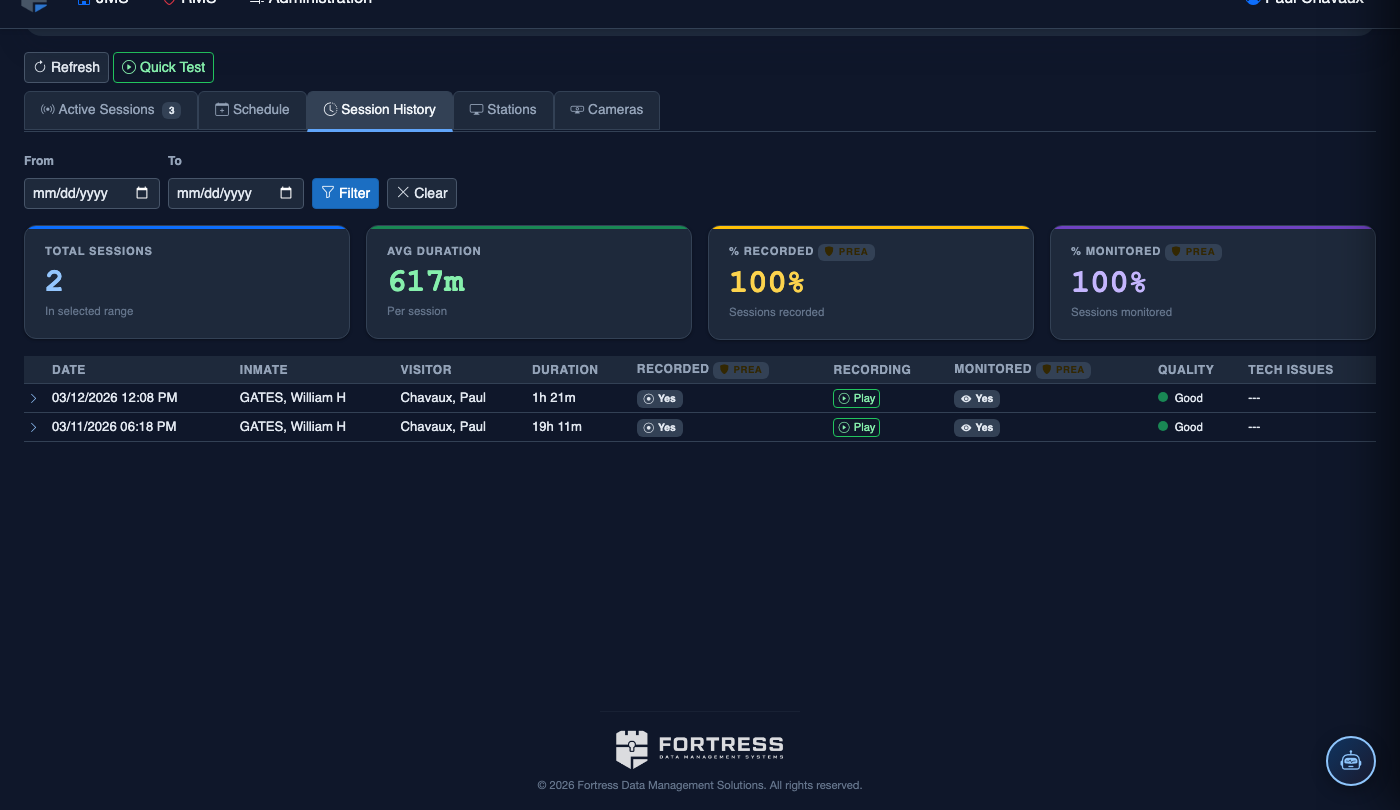1400x810 pixels.
Task: Click PREA badge on % Recorded card
Action: coord(846,252)
